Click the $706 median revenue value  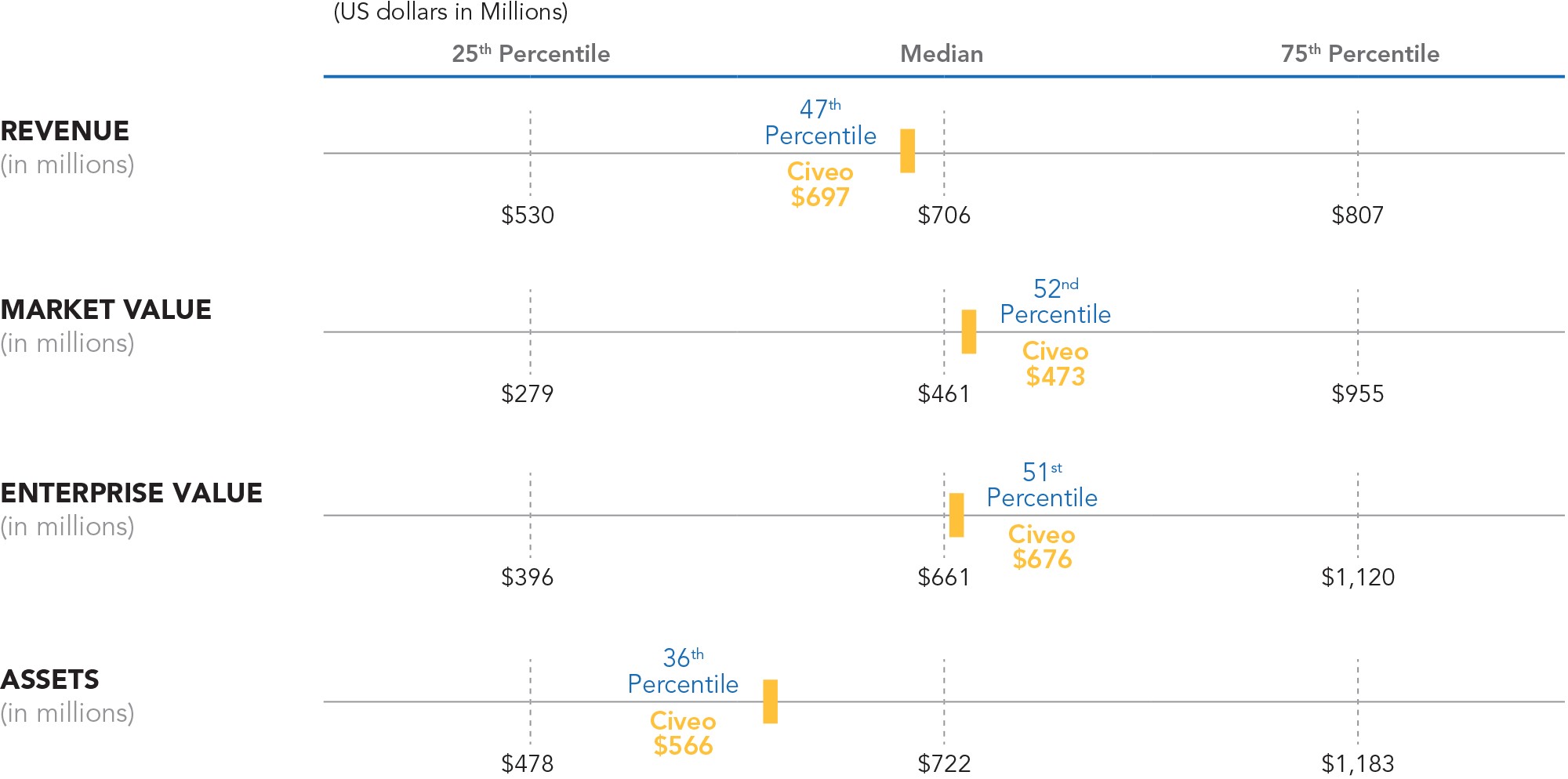point(944,215)
